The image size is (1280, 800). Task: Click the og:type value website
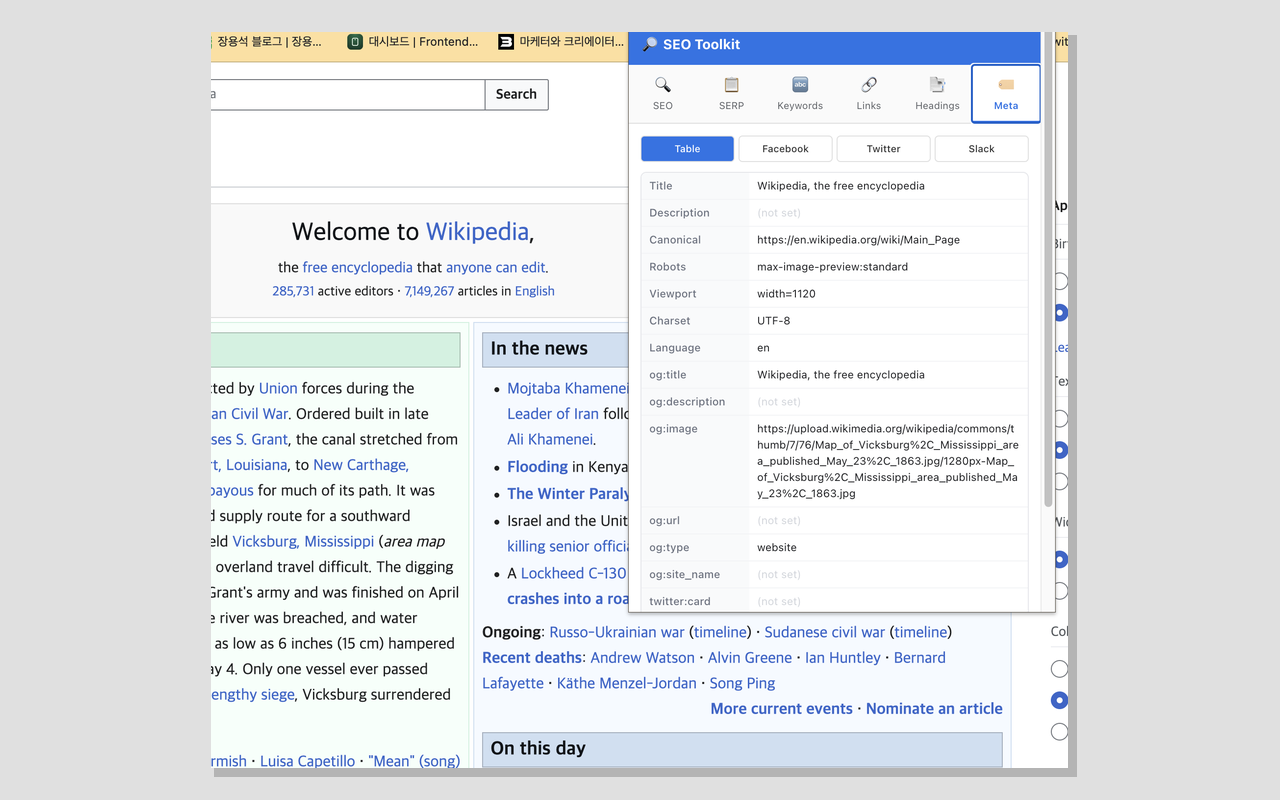click(x=777, y=548)
